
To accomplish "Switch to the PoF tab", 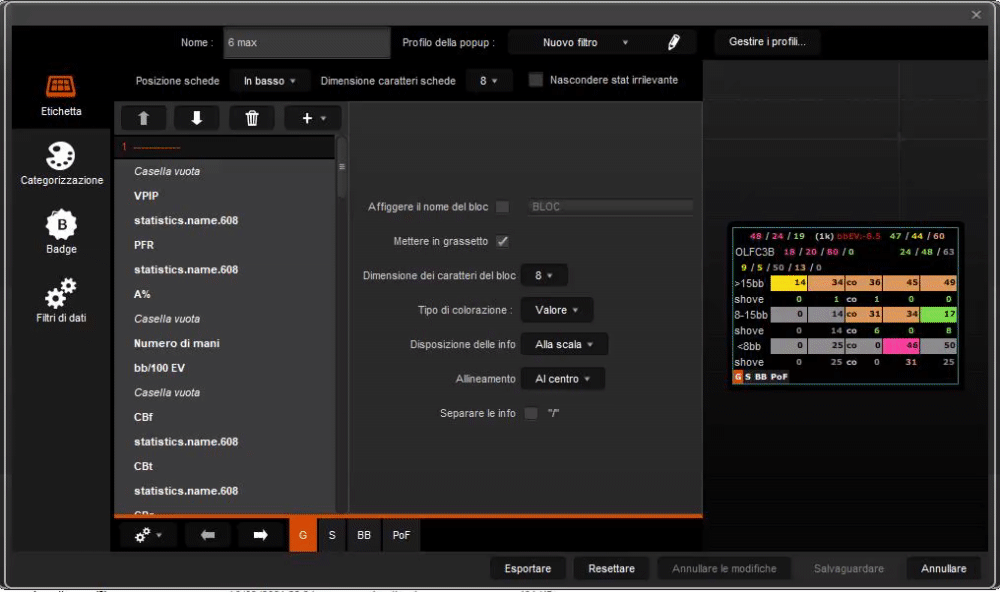I will click(x=401, y=535).
